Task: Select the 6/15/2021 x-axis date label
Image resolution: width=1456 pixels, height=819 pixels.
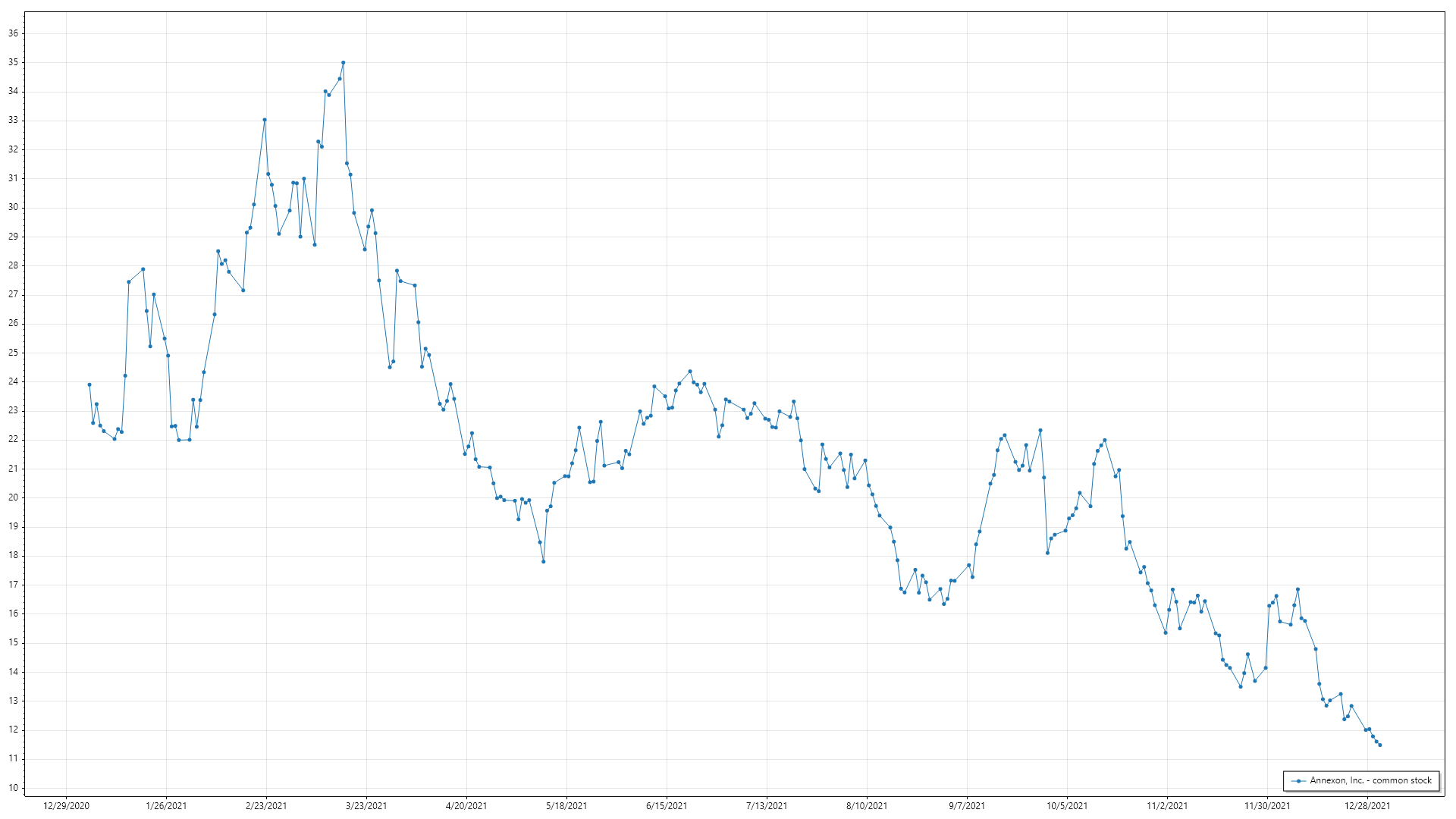Action: tap(667, 805)
